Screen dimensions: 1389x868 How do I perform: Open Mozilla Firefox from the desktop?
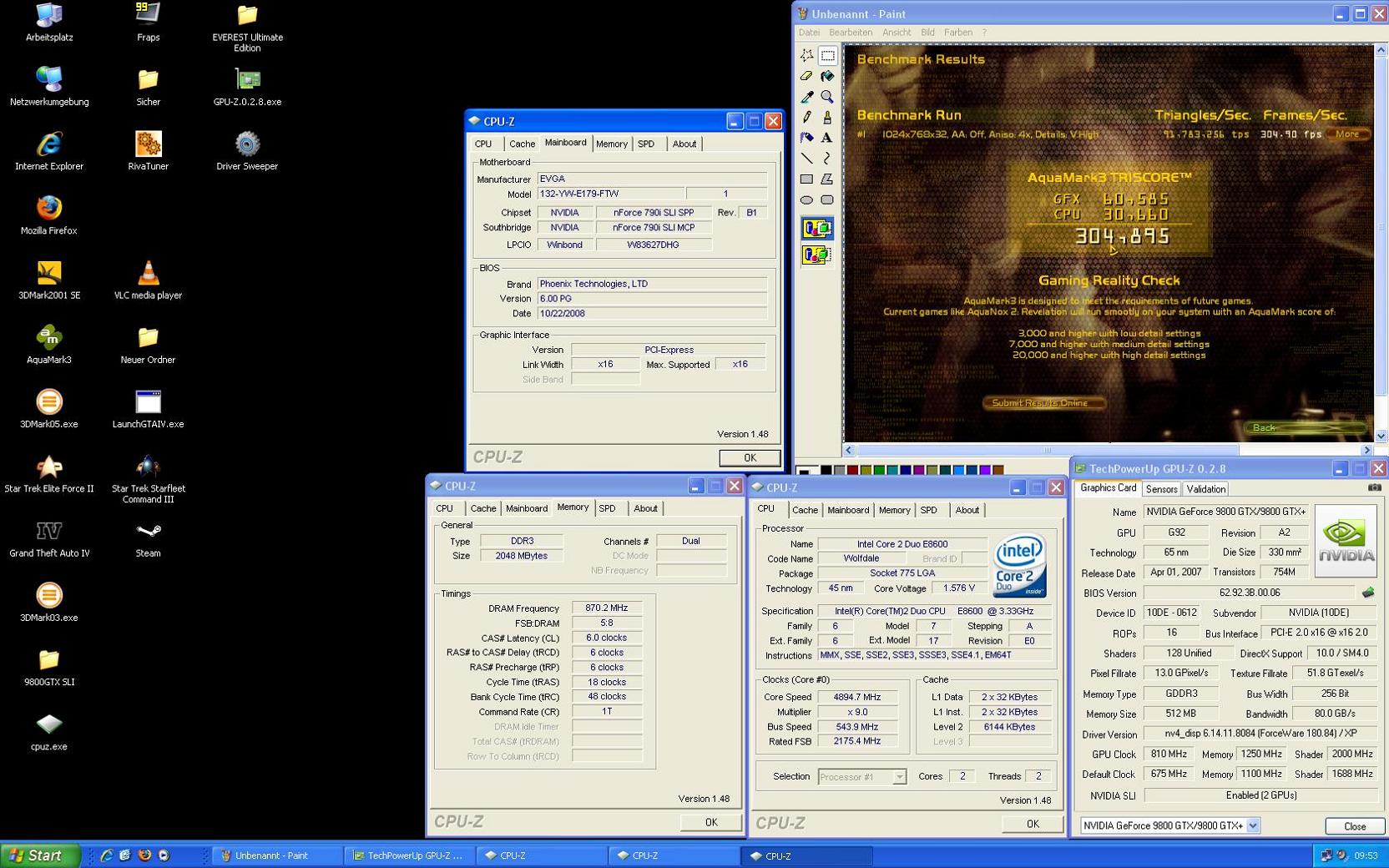coord(49,216)
